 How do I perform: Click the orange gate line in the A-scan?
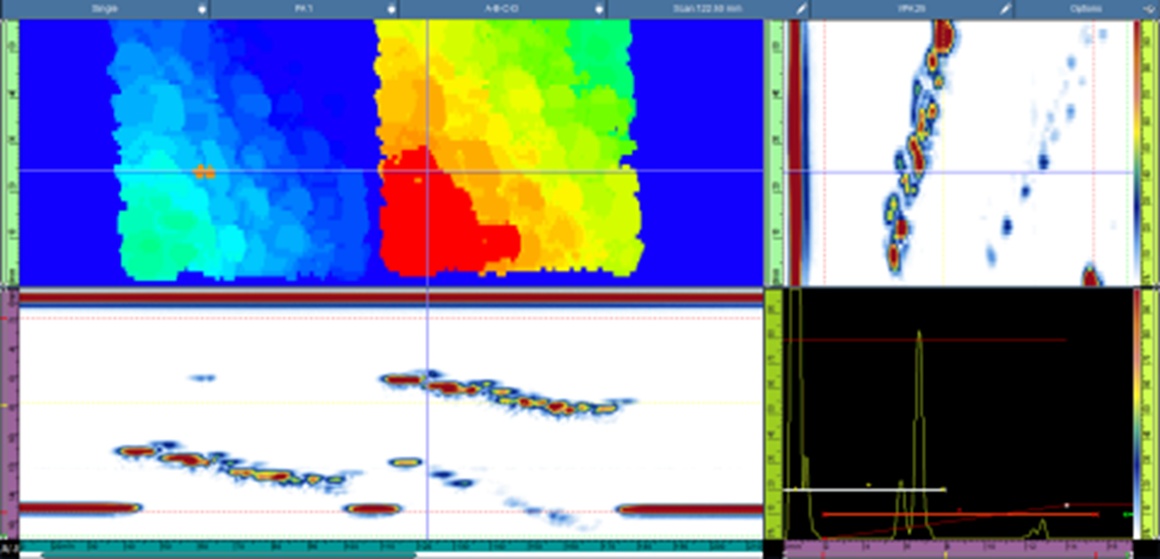960,514
